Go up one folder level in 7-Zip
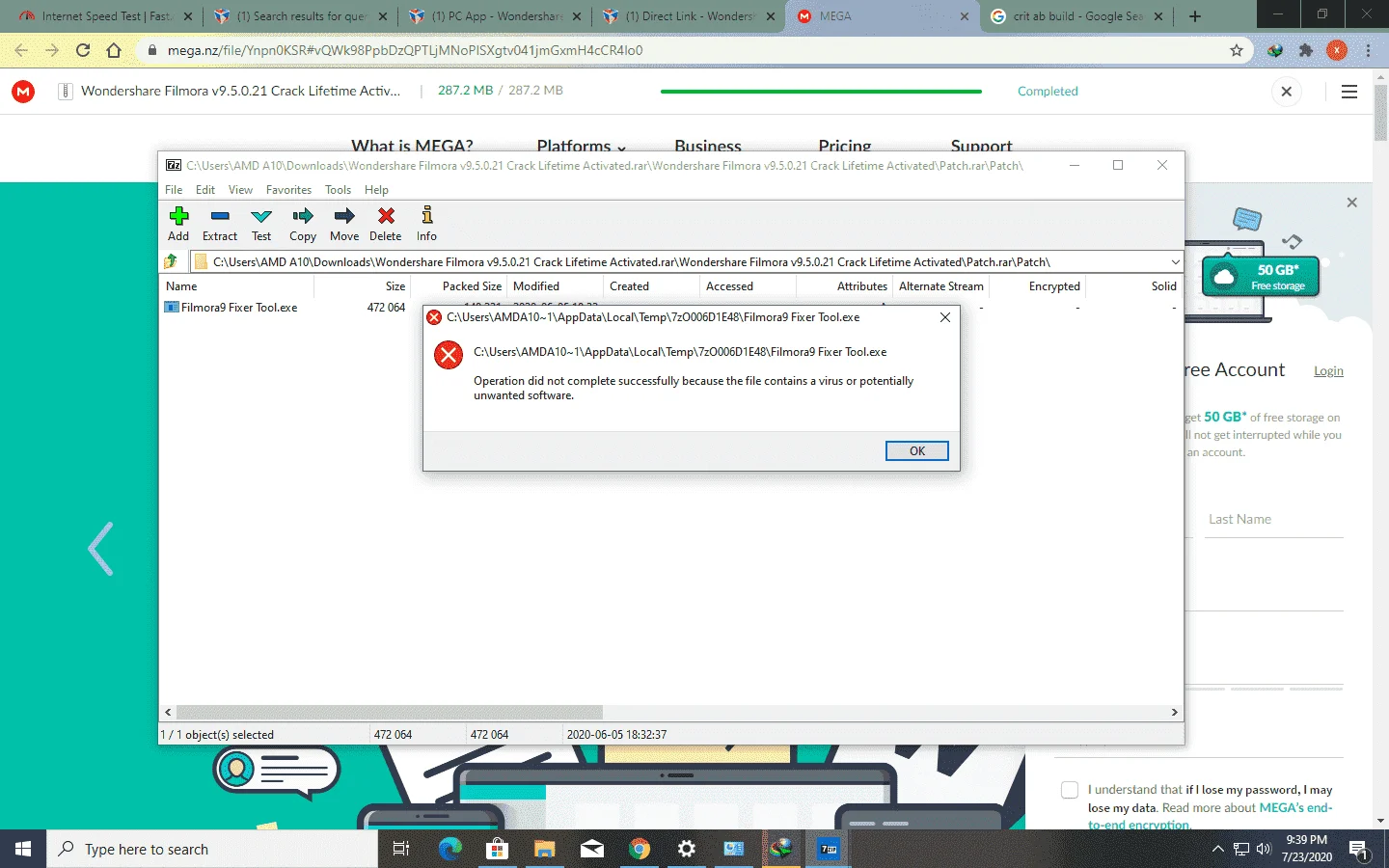 [172, 261]
